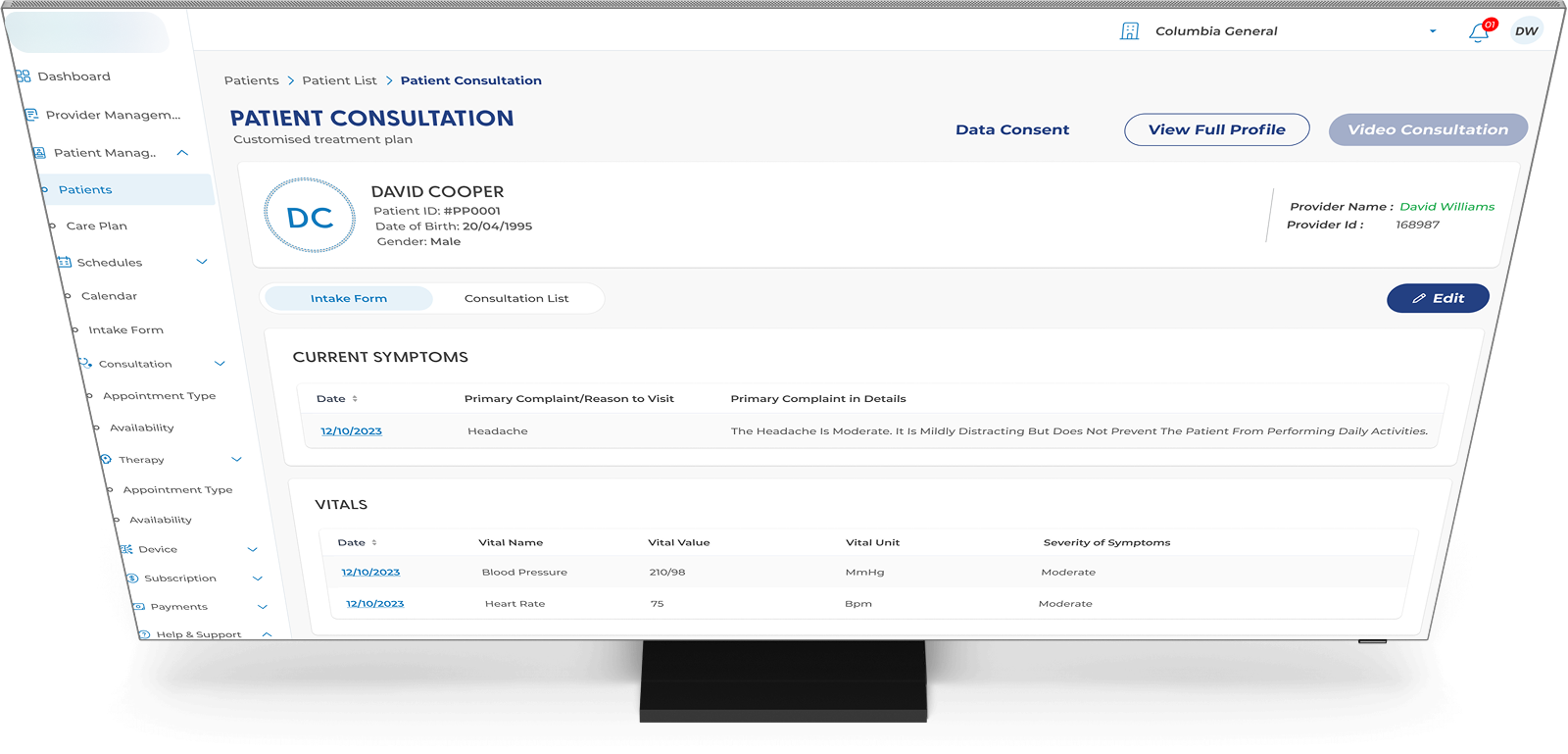Start the Video Consultation
1568x754 pixels.
[x=1428, y=129]
